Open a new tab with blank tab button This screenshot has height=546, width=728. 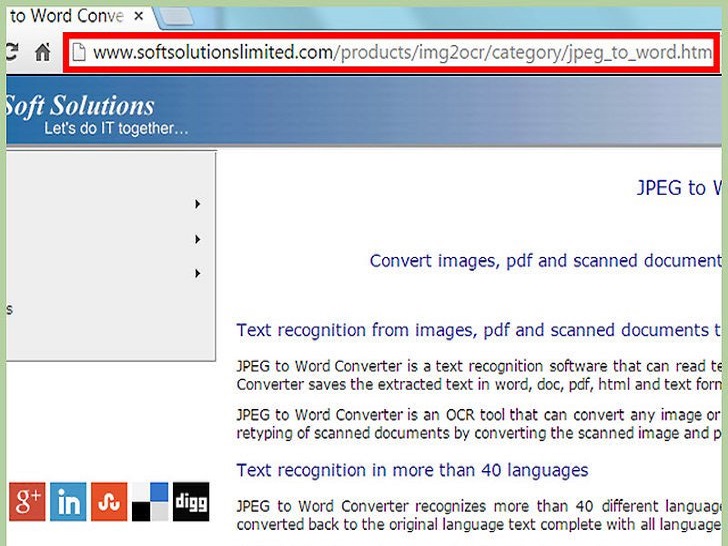point(176,17)
